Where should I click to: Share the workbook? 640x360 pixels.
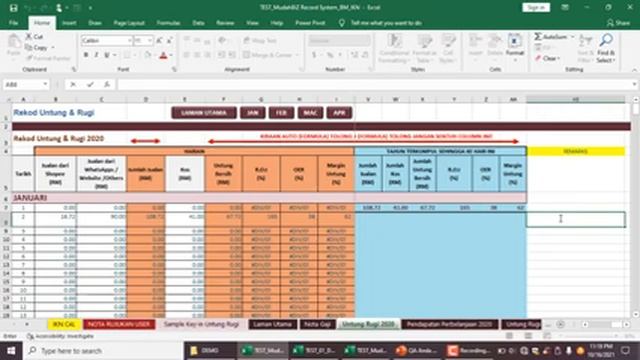(x=618, y=23)
